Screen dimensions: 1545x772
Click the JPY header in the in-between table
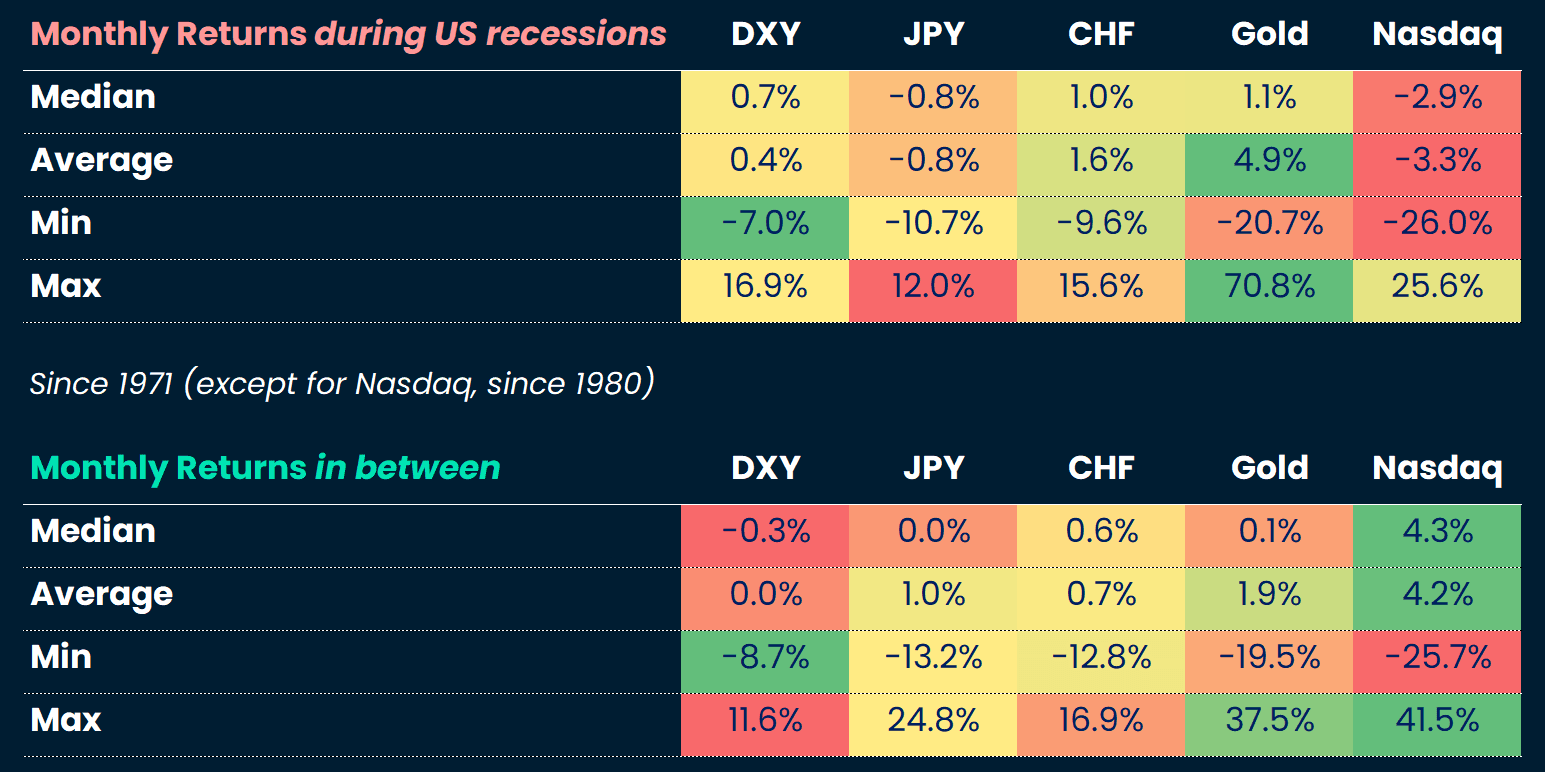933,468
